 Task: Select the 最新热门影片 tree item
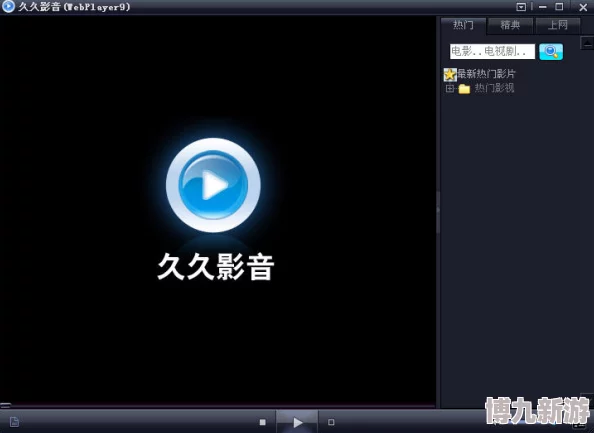click(x=486, y=74)
